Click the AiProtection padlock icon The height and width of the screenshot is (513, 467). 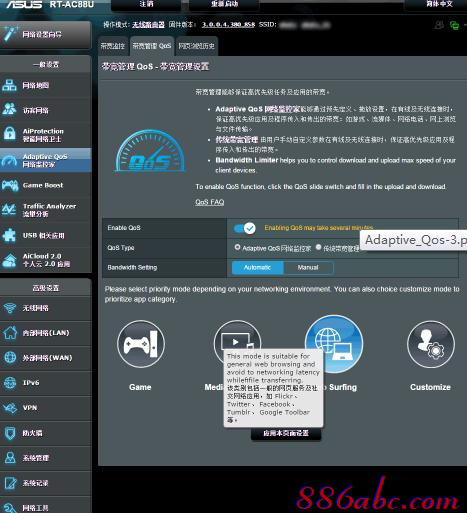point(9,133)
